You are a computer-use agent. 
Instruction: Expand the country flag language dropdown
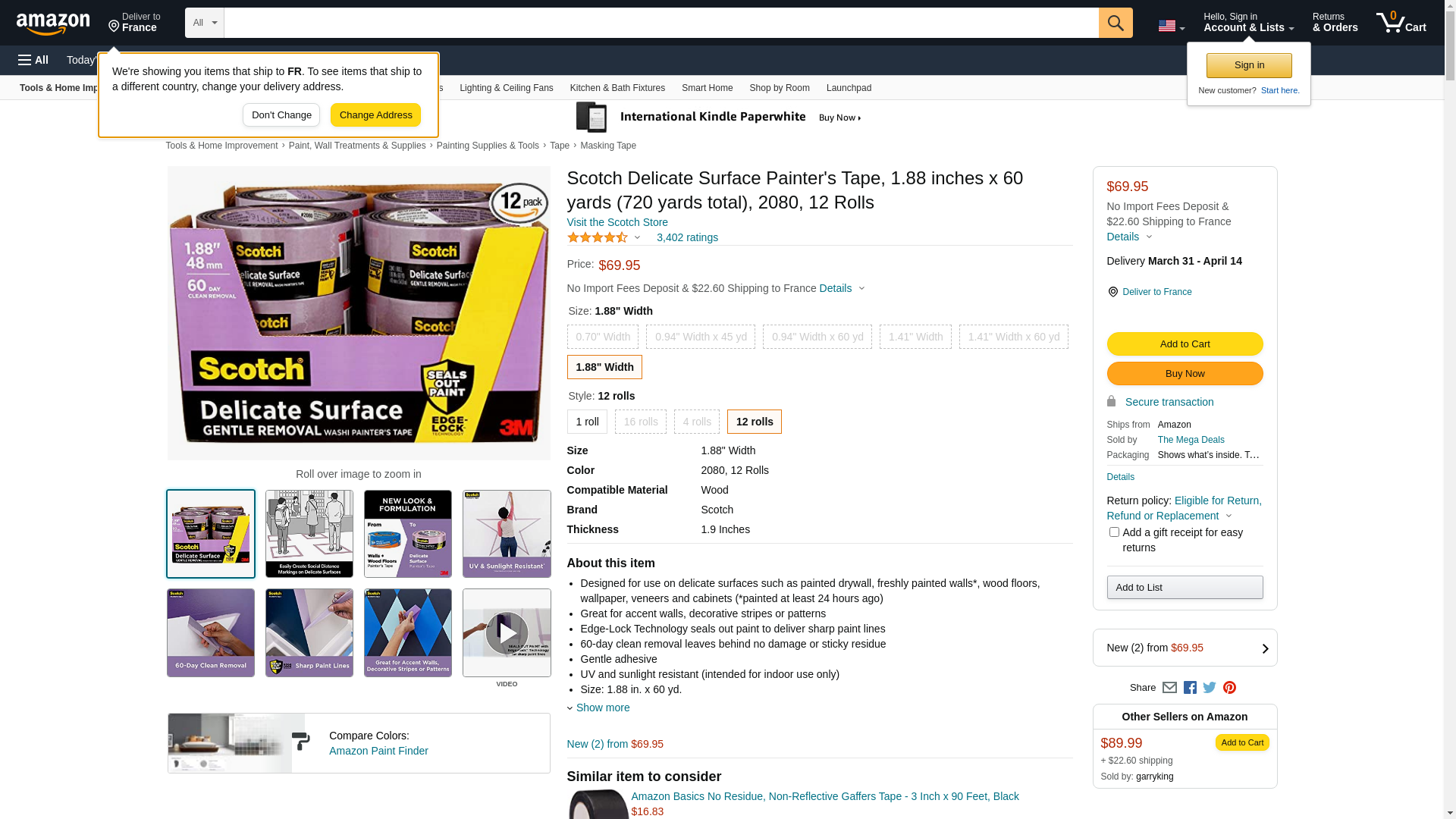pos(1171,27)
